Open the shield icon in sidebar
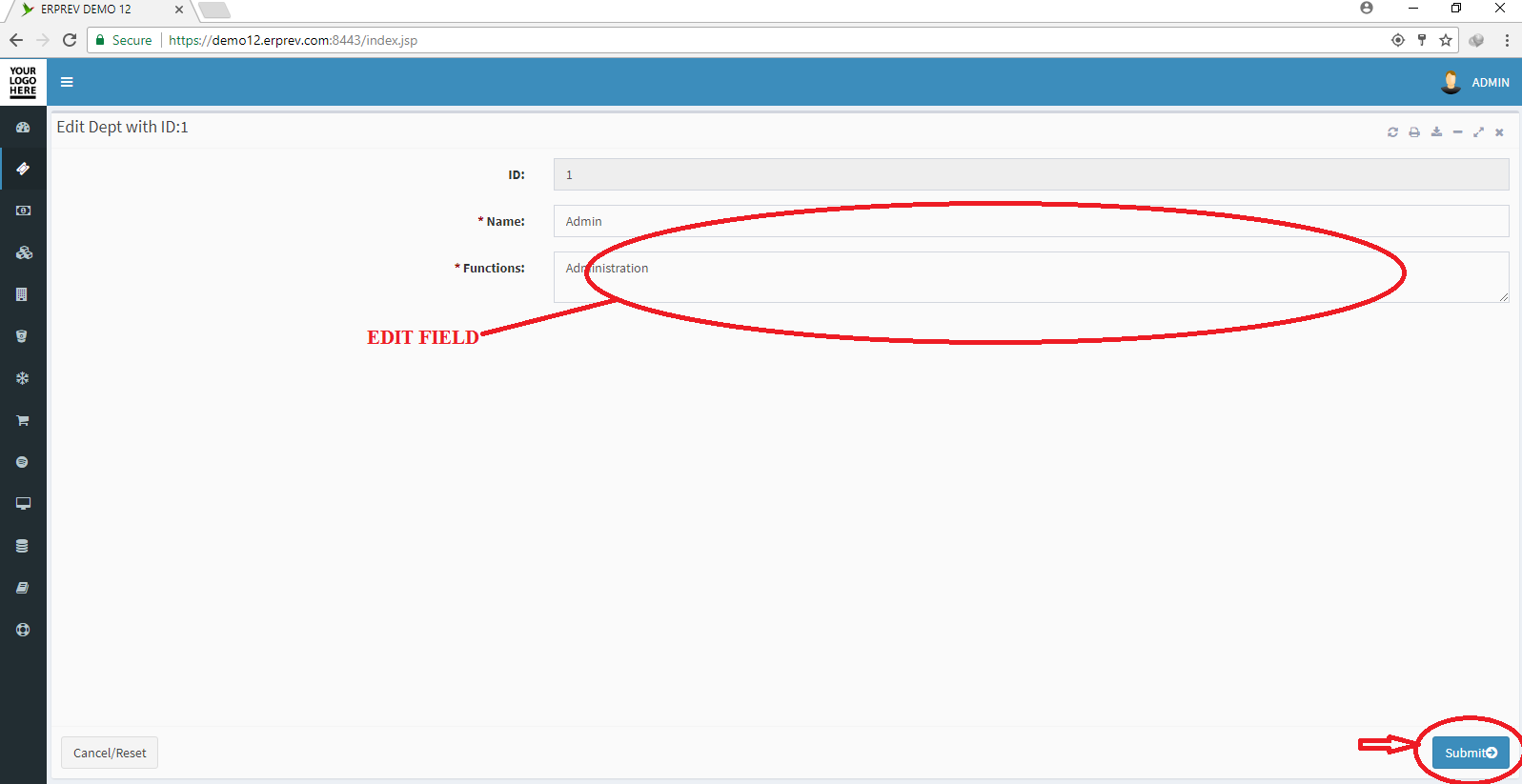Image resolution: width=1522 pixels, height=784 pixels. click(x=22, y=336)
